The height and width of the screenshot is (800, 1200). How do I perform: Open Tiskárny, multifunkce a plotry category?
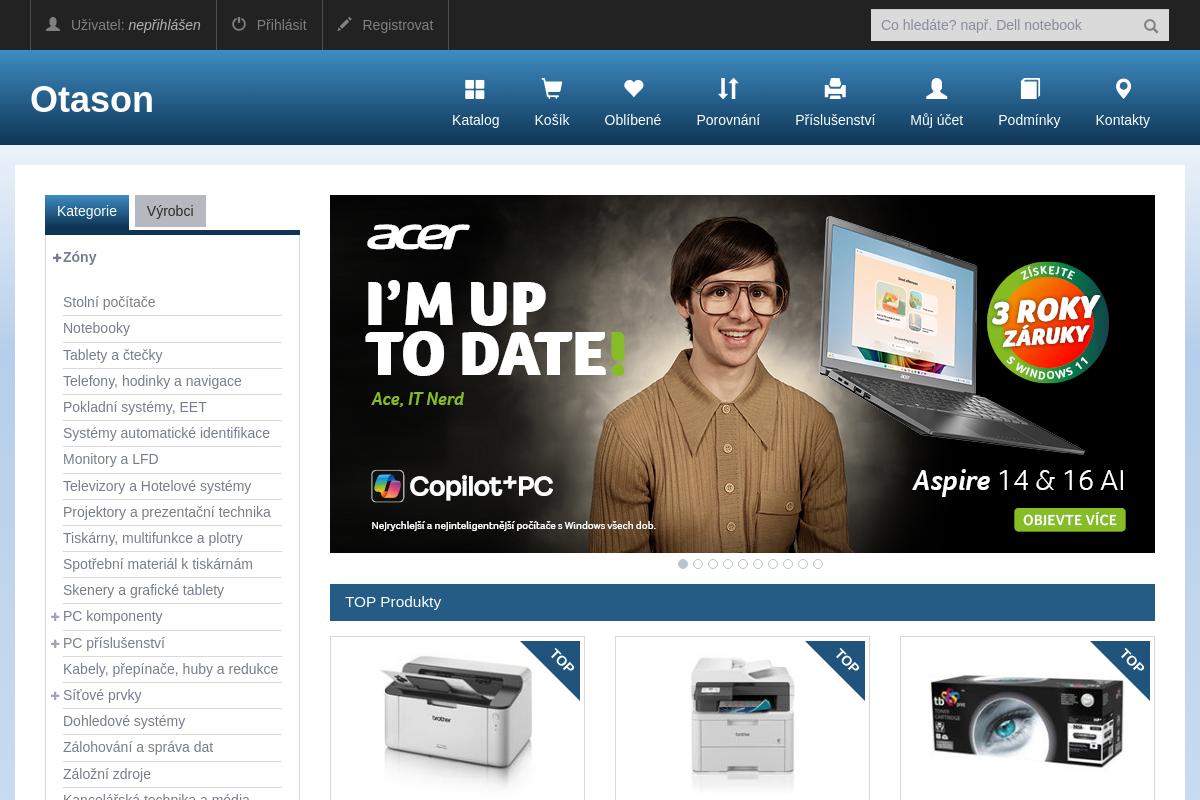tap(153, 538)
